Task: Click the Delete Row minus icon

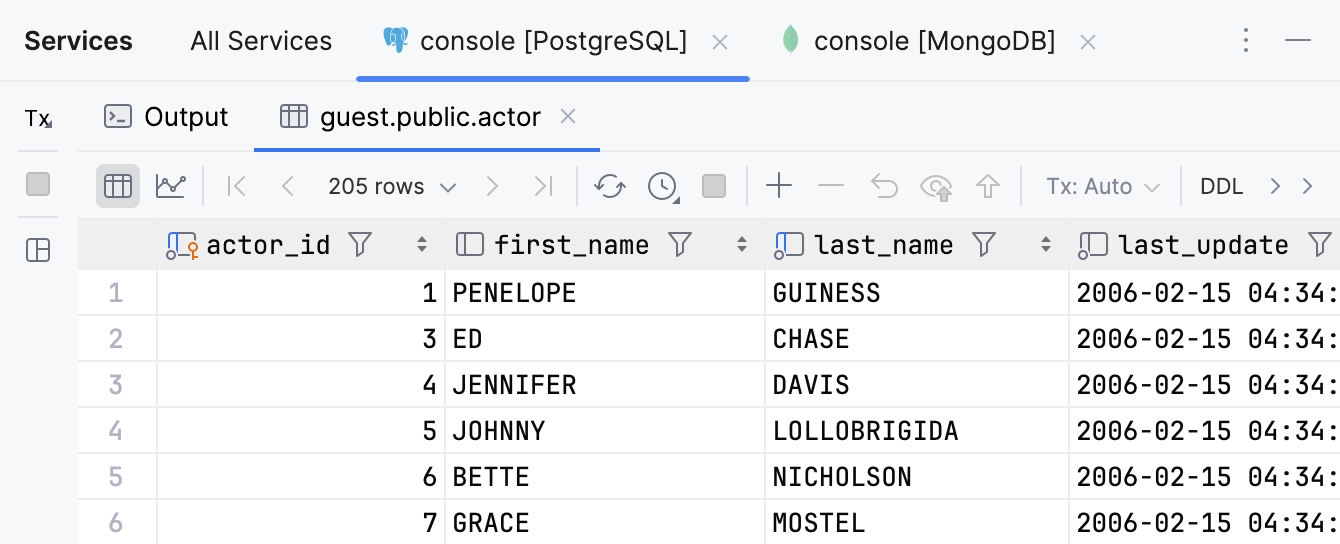Action: tap(831, 186)
